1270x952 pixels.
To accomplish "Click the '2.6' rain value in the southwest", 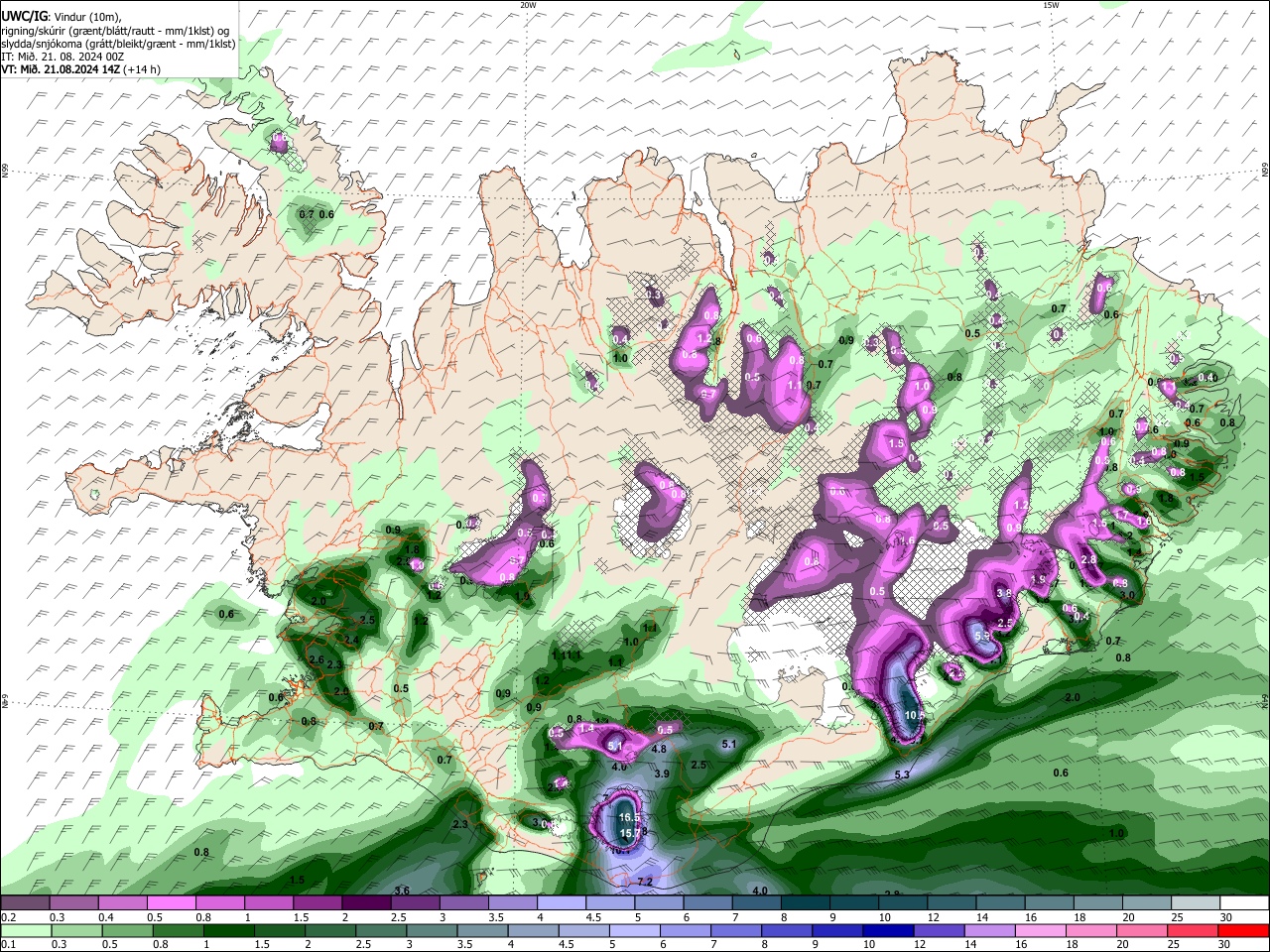I will coord(317,659).
